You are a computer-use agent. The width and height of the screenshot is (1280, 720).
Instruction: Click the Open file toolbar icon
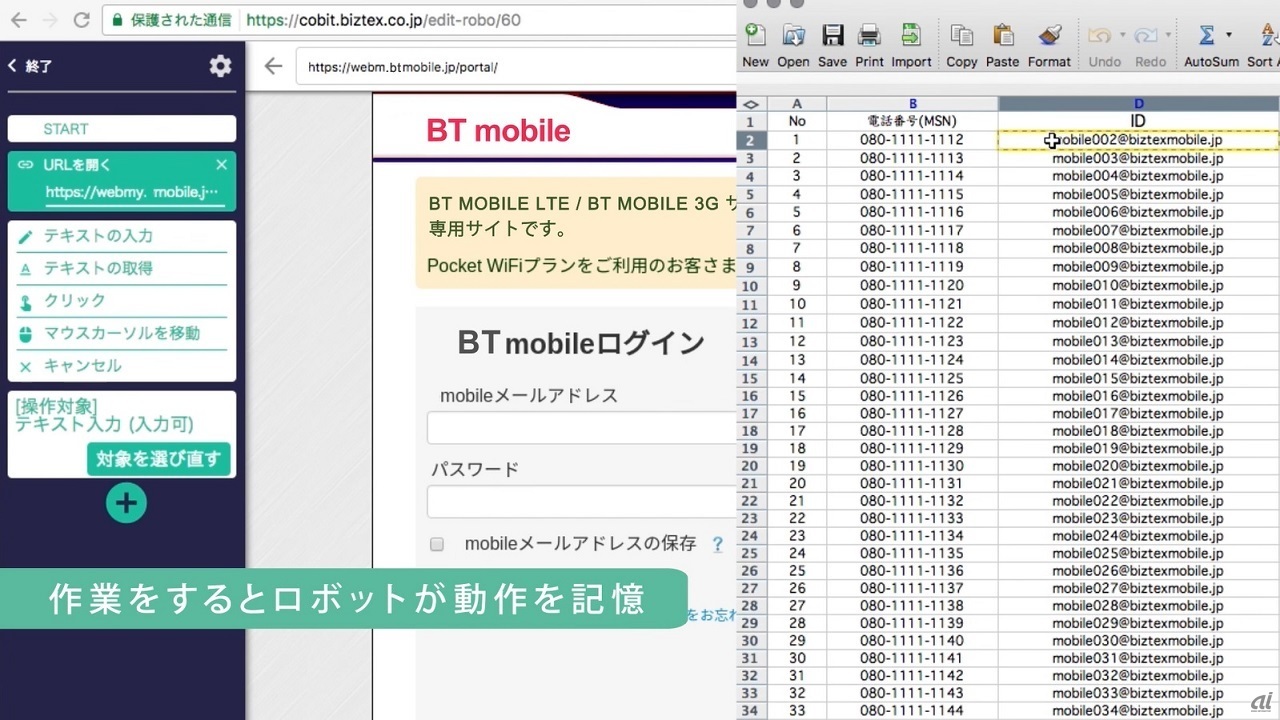(x=794, y=36)
